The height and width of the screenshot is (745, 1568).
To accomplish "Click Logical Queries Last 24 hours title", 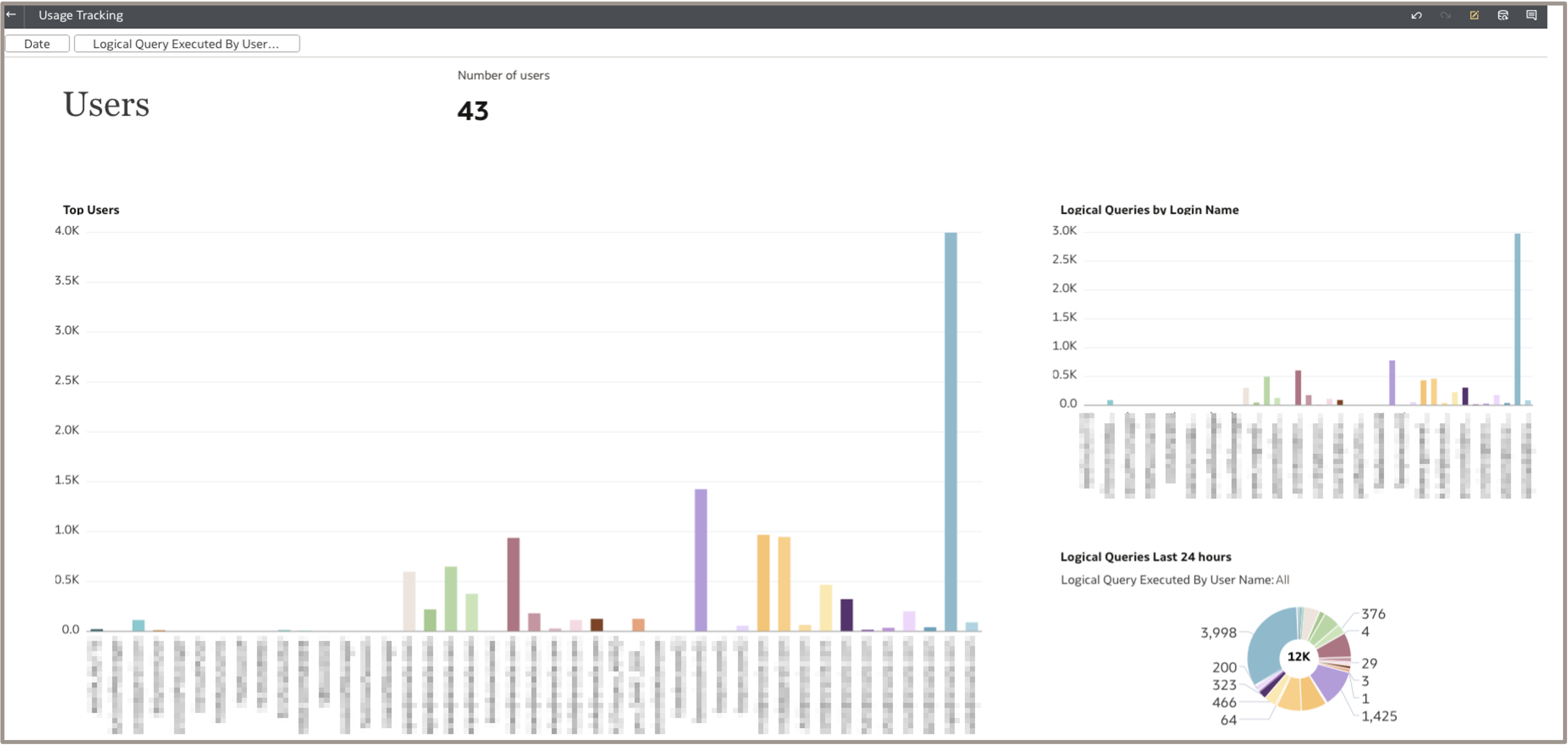I will (x=1146, y=557).
